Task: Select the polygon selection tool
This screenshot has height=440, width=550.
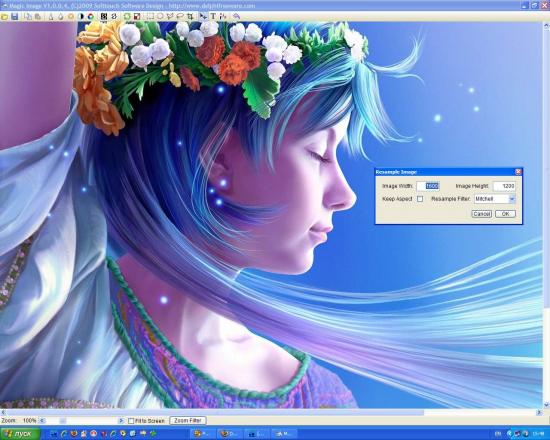Action: coord(170,16)
